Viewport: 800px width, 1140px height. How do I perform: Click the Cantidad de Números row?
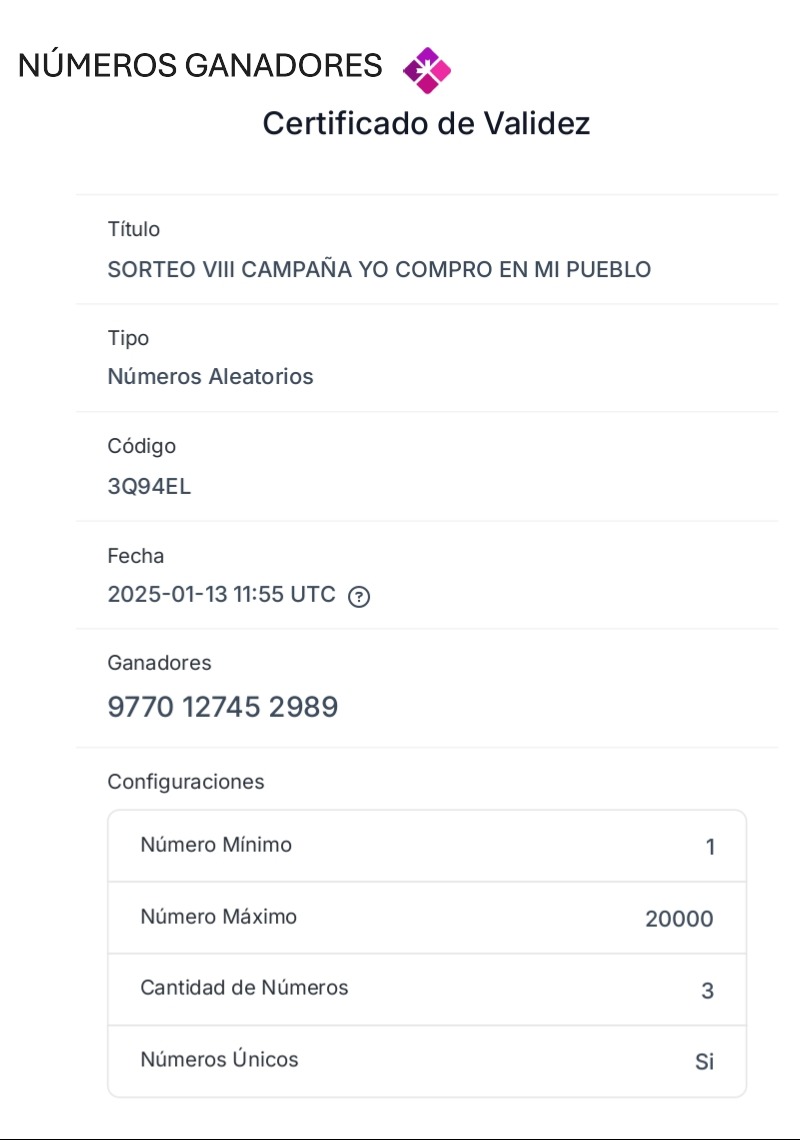click(x=427, y=990)
